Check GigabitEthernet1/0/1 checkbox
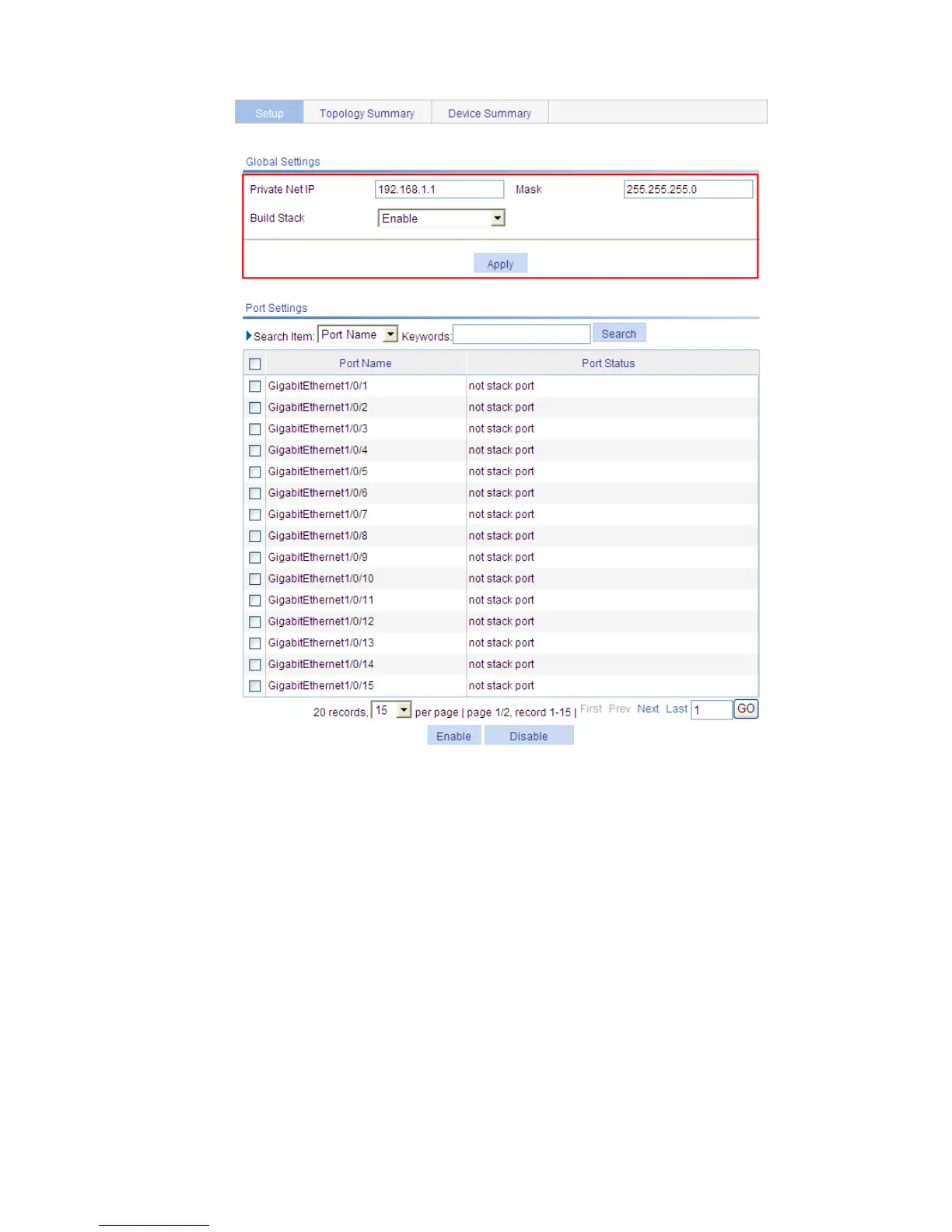The width and height of the screenshot is (952, 1232). [x=254, y=386]
